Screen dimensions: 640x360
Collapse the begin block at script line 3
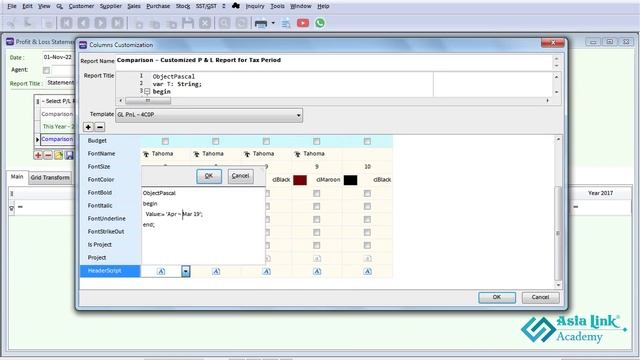pos(147,91)
